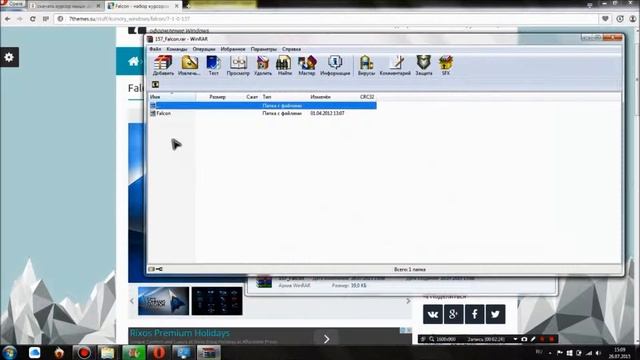This screenshot has height=360, width=640.
Task: Launch the Мастер (Wizard) tool
Action: click(x=307, y=65)
